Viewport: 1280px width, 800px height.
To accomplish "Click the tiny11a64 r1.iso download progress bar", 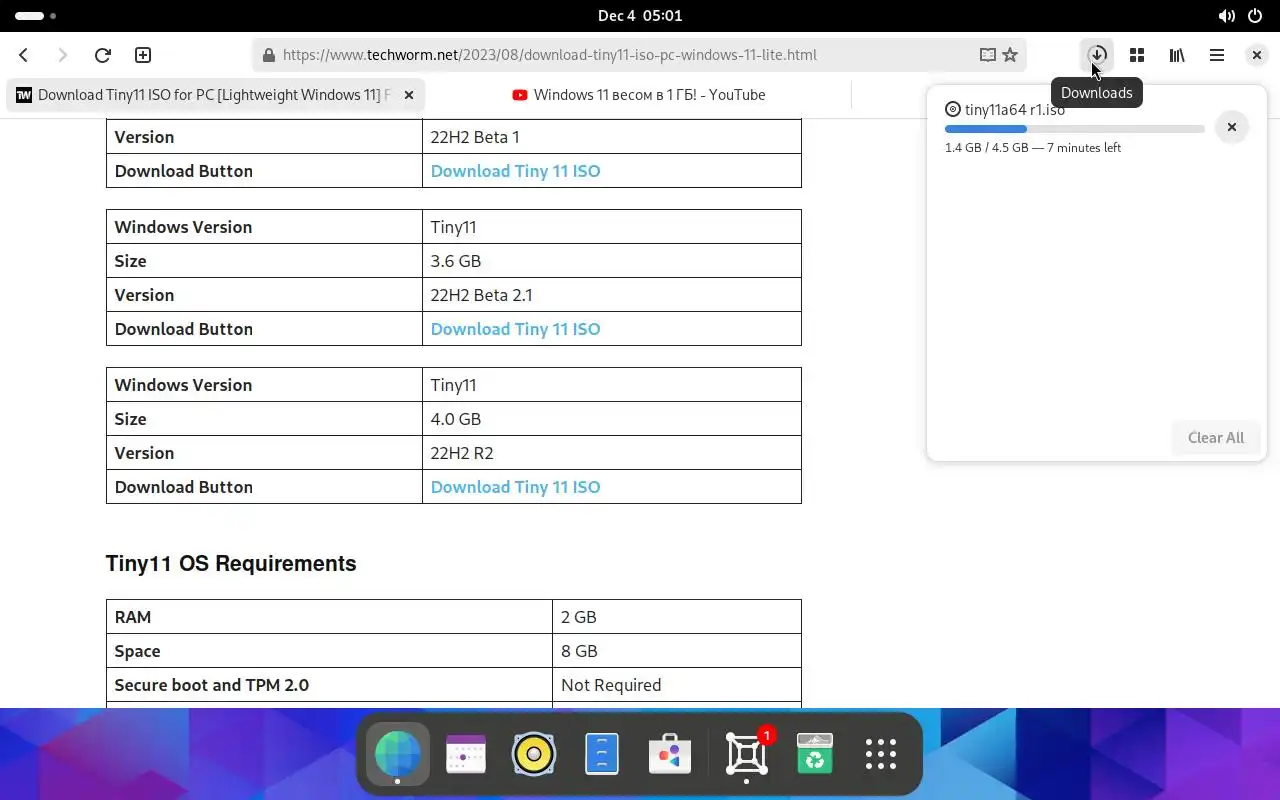I will coord(1074,129).
